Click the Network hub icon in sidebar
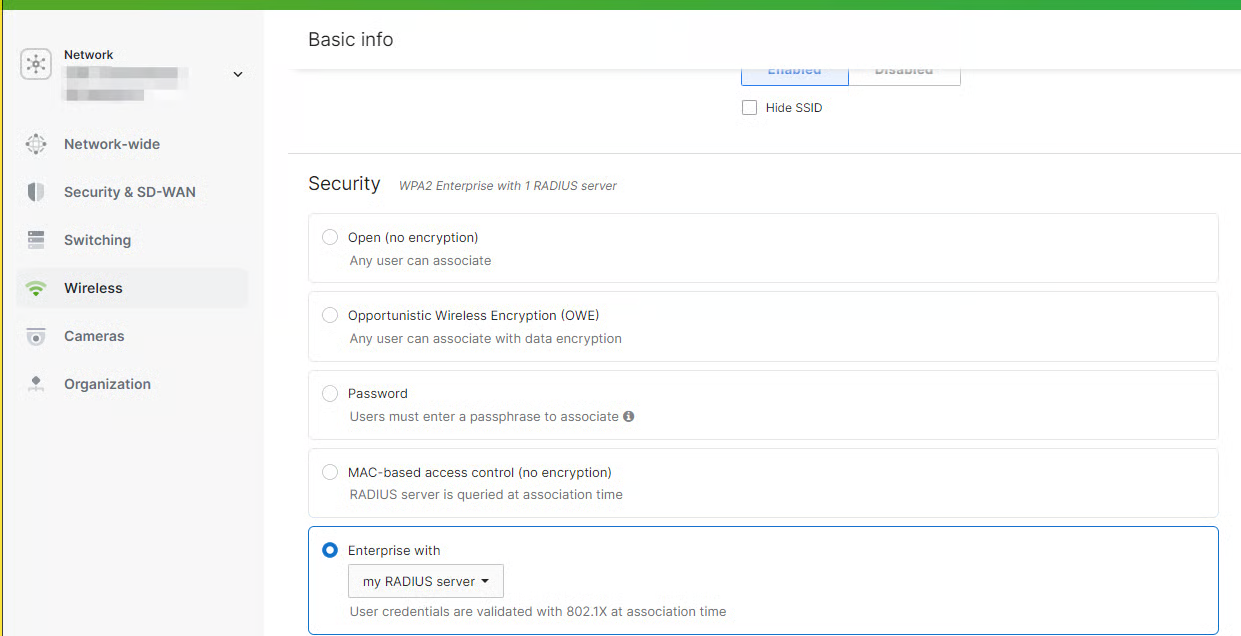 point(36,64)
